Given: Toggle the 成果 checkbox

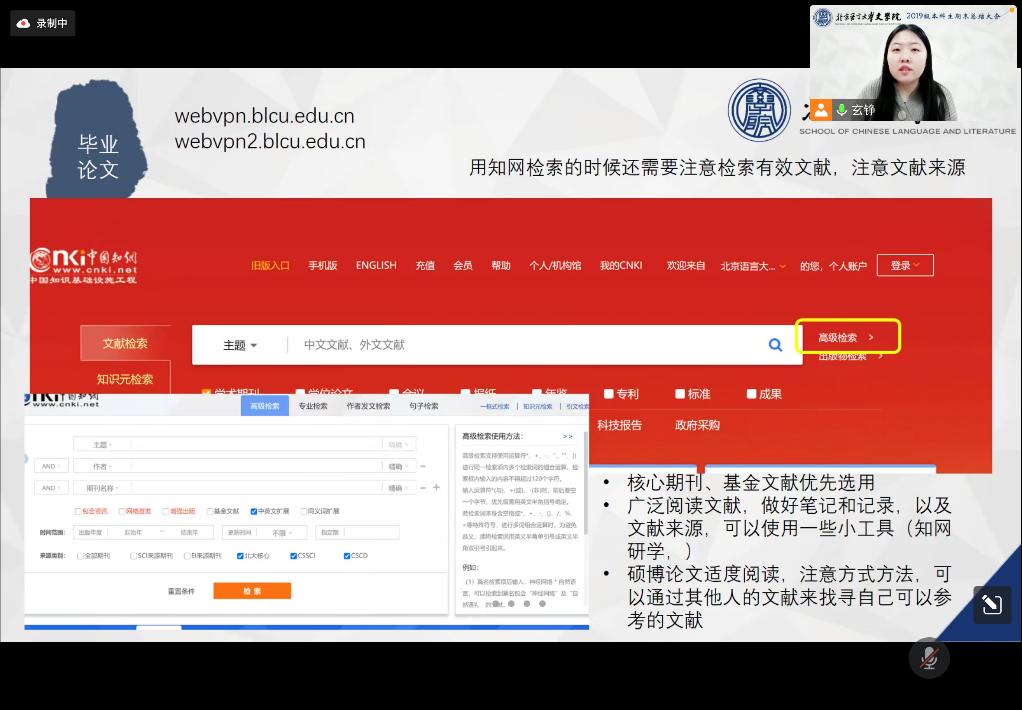Looking at the screenshot, I should [x=751, y=394].
